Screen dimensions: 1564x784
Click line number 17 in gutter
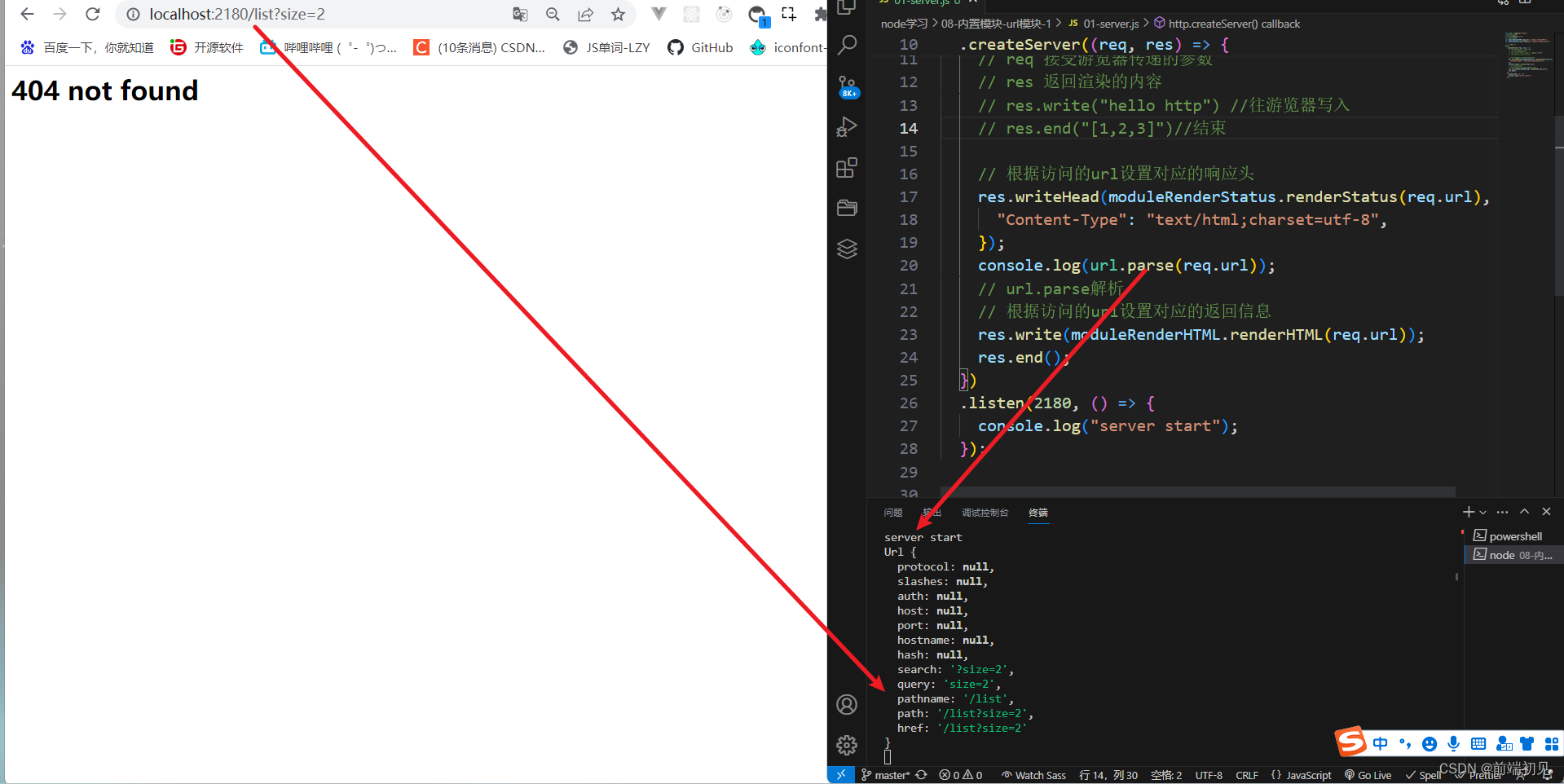[x=908, y=197]
